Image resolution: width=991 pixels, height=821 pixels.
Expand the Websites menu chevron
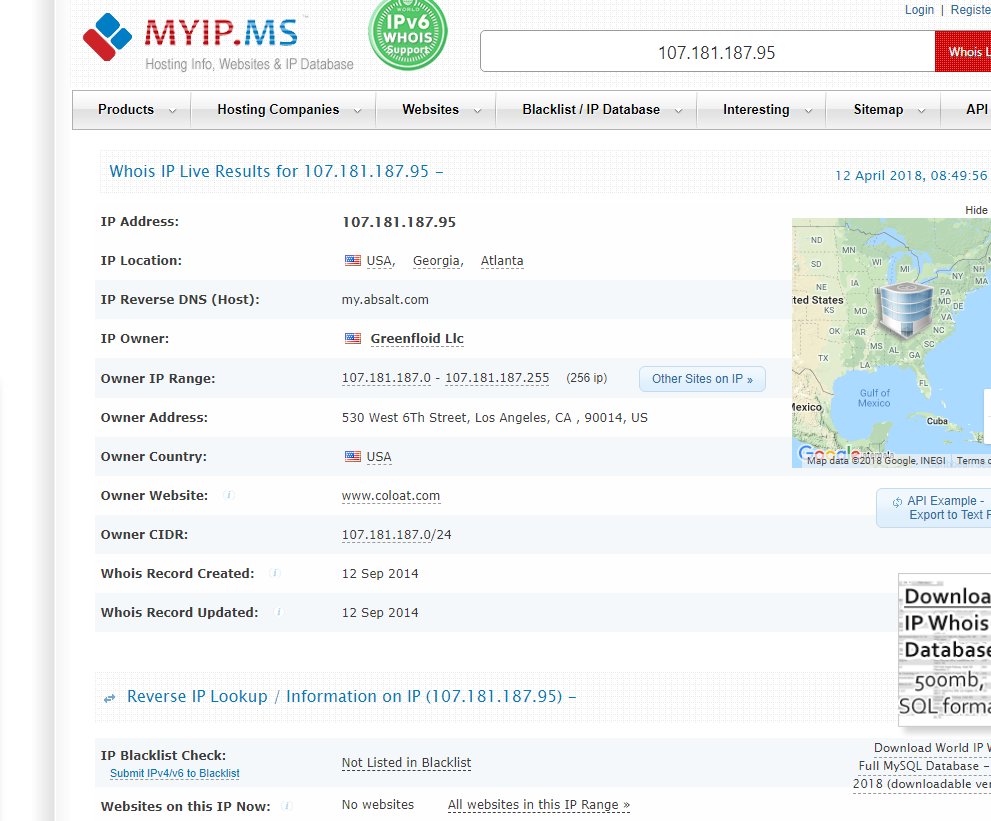477,111
